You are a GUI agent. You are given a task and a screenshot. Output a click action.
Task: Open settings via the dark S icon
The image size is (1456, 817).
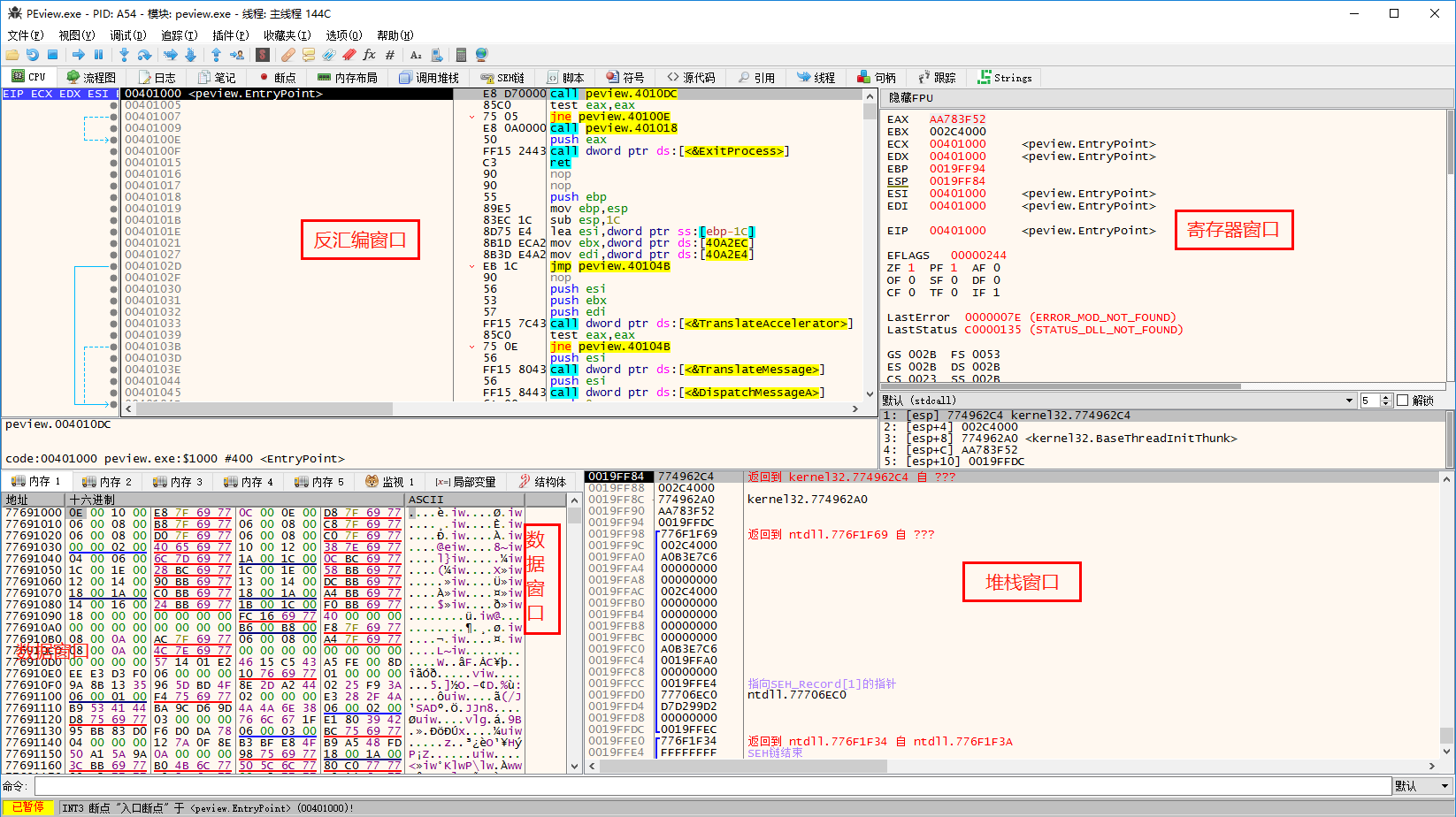tap(263, 55)
